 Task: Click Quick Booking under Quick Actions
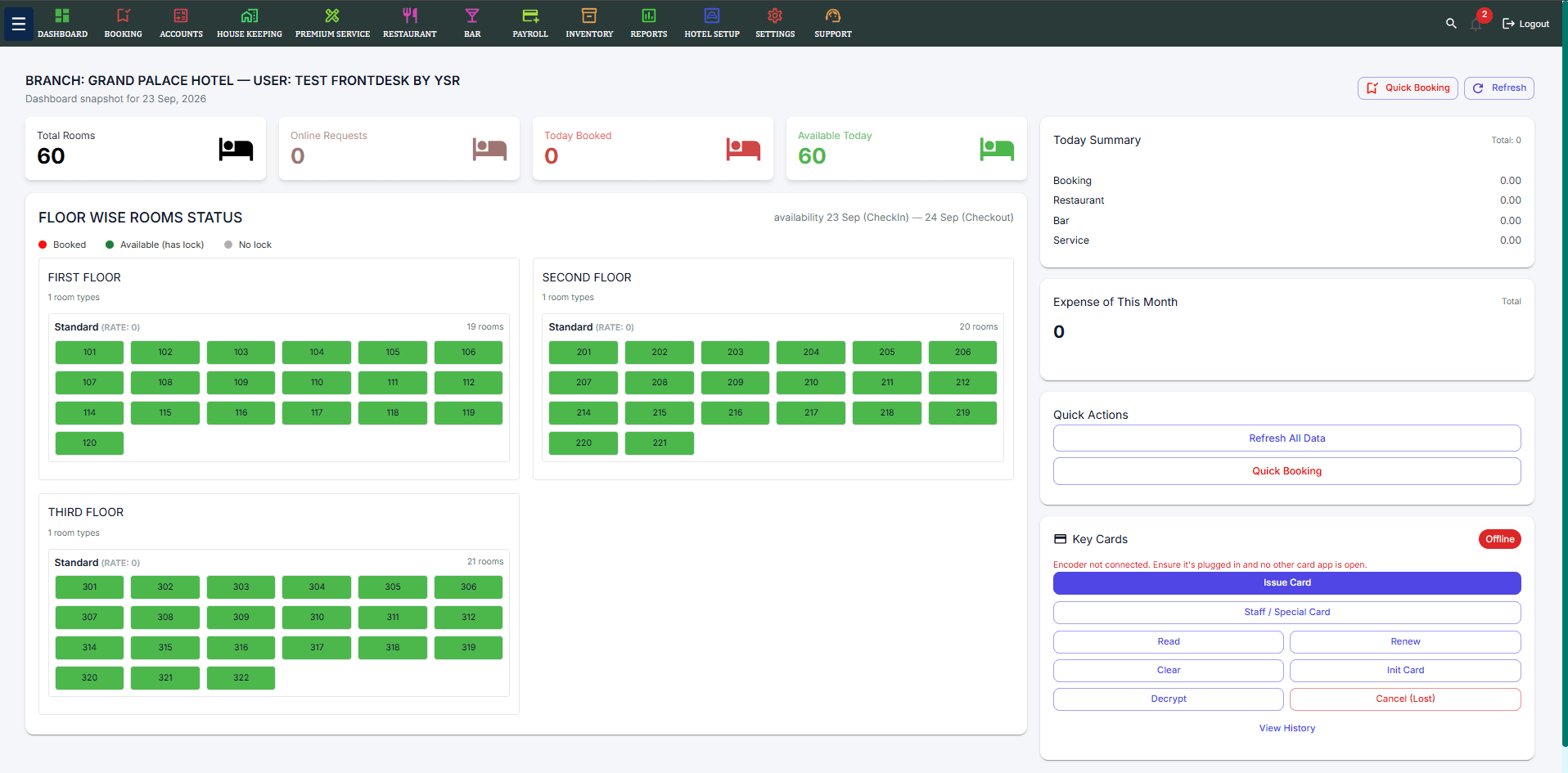click(x=1286, y=471)
